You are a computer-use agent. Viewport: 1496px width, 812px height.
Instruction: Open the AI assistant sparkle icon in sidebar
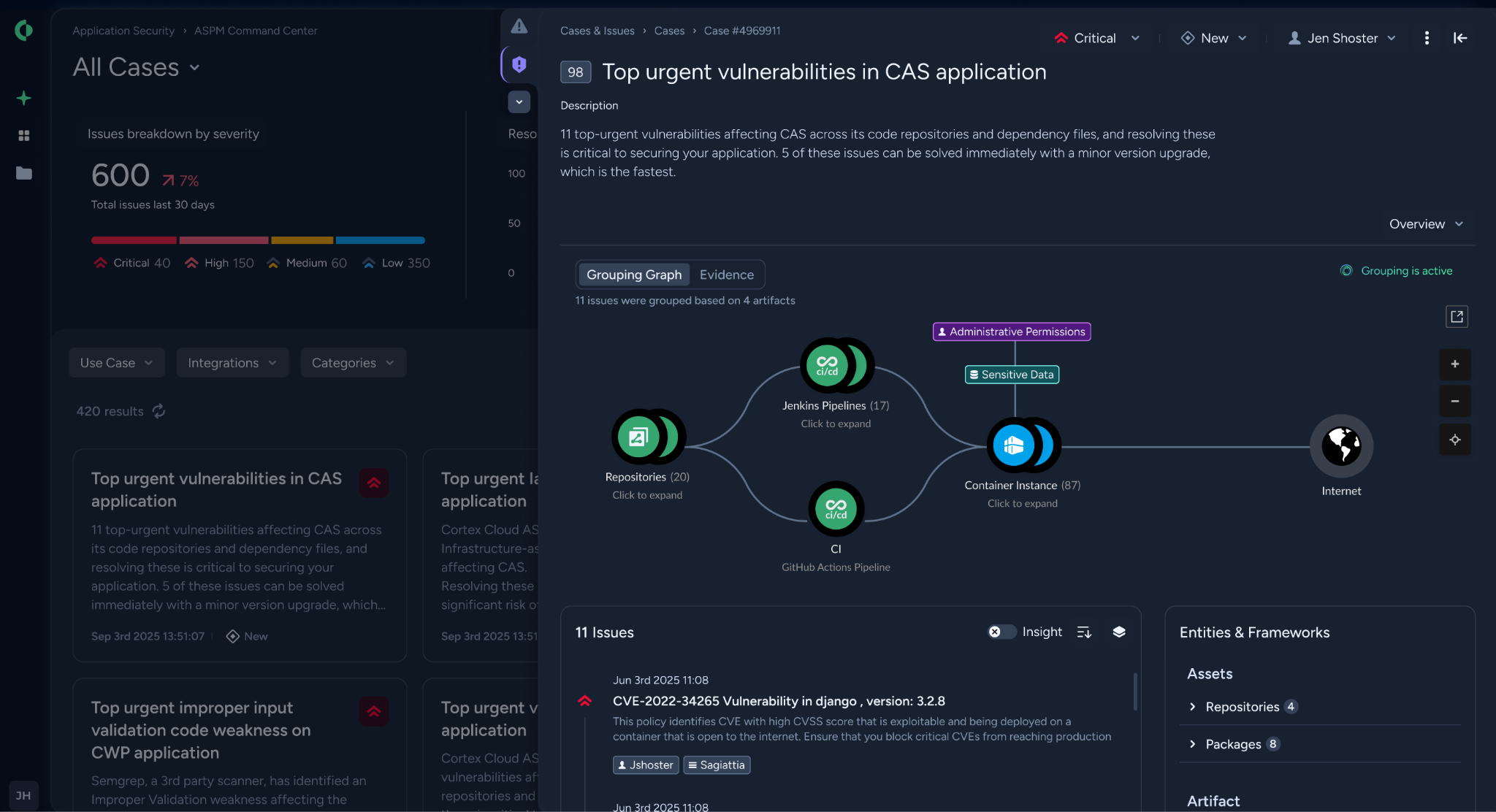pyautogui.click(x=23, y=98)
